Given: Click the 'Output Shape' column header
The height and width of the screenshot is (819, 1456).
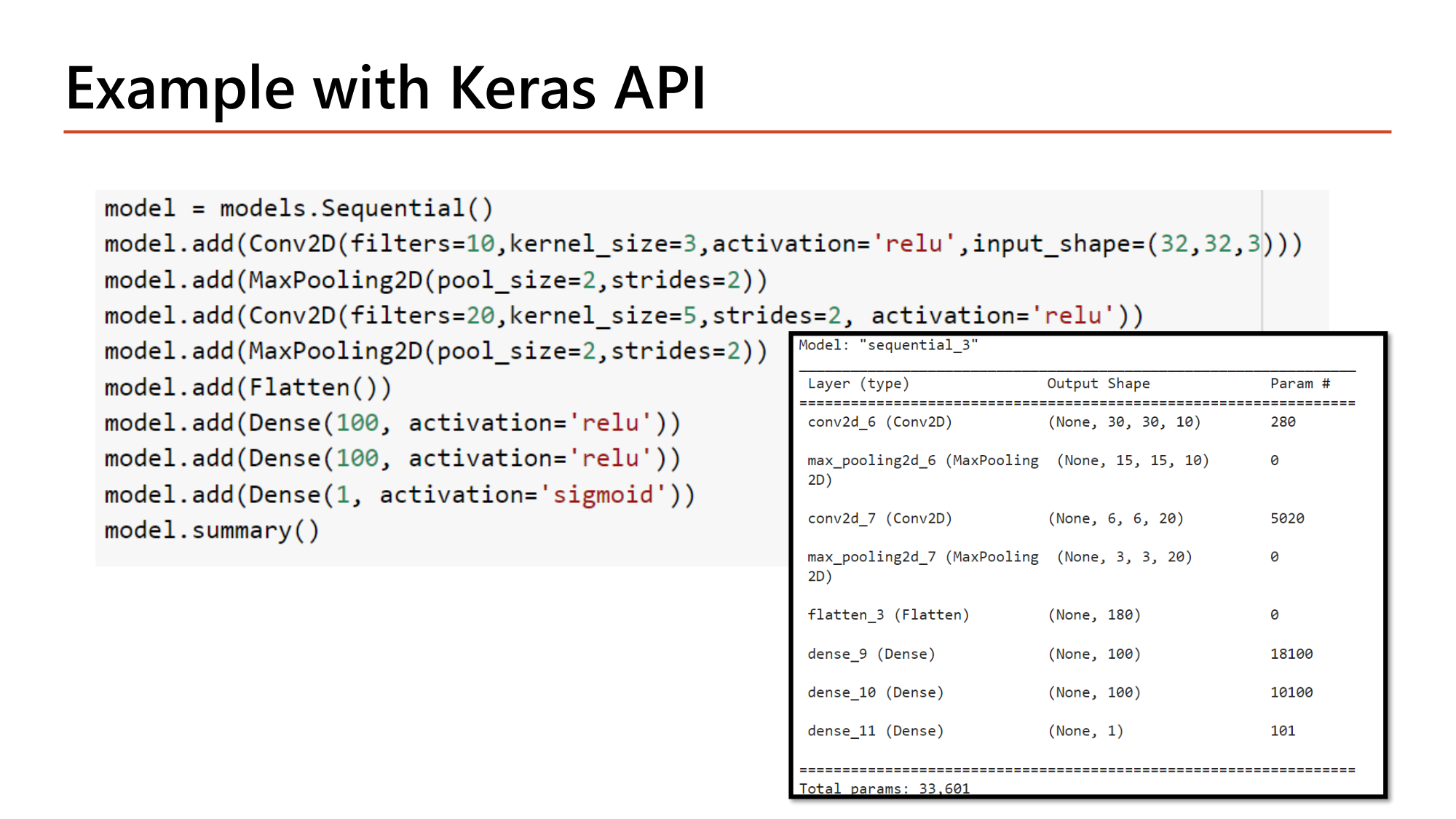Looking at the screenshot, I should tap(1099, 384).
